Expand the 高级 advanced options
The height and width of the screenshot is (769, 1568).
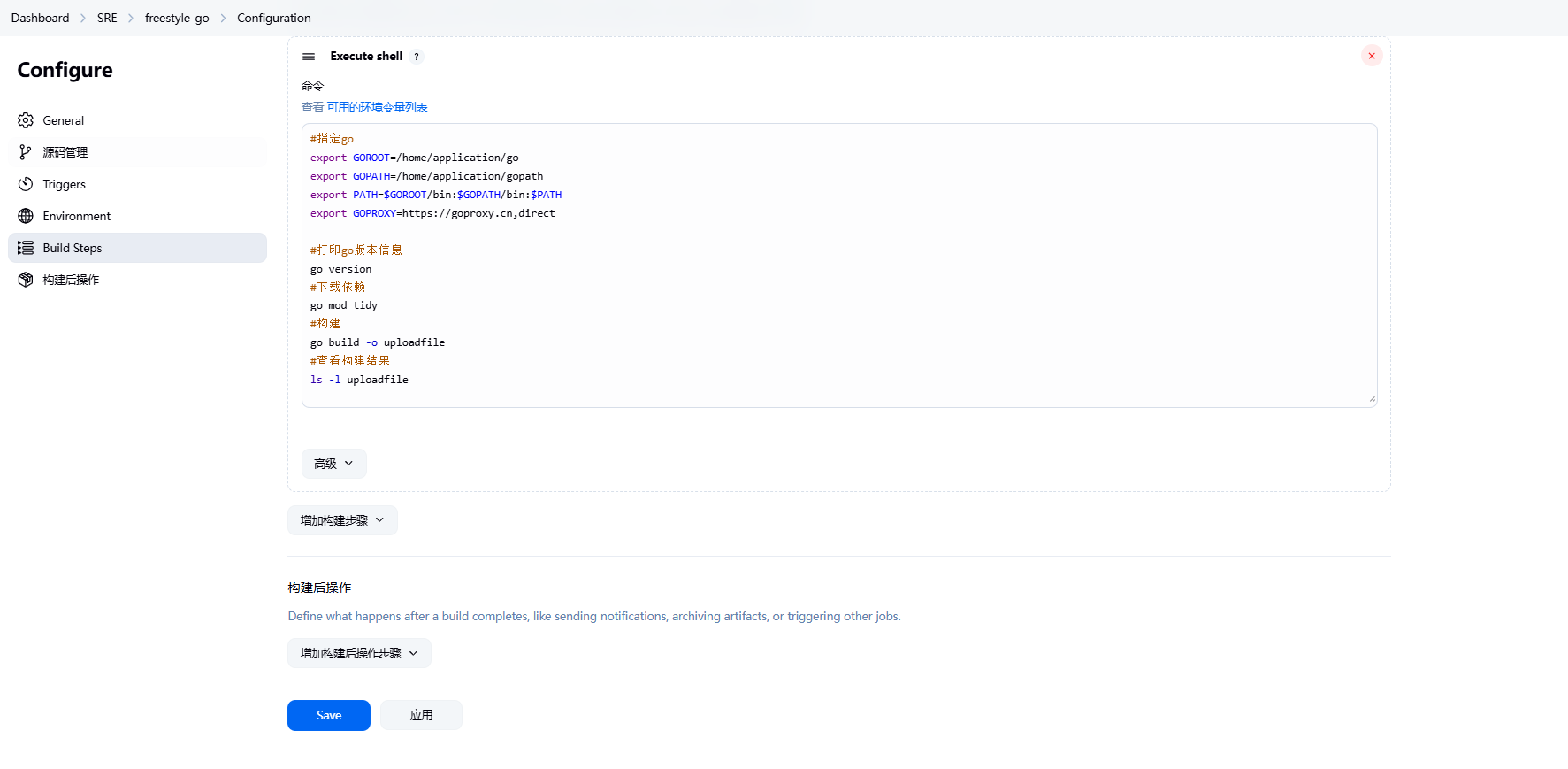pos(333,464)
